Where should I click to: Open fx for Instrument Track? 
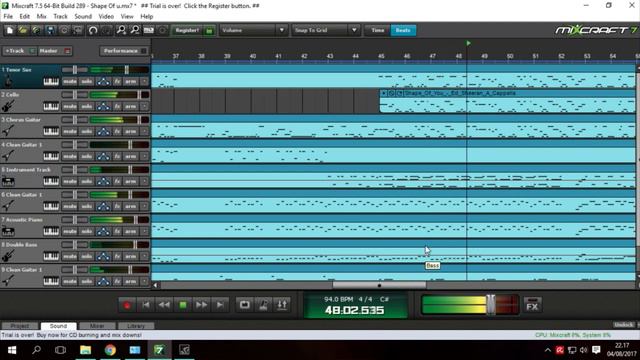[117, 181]
